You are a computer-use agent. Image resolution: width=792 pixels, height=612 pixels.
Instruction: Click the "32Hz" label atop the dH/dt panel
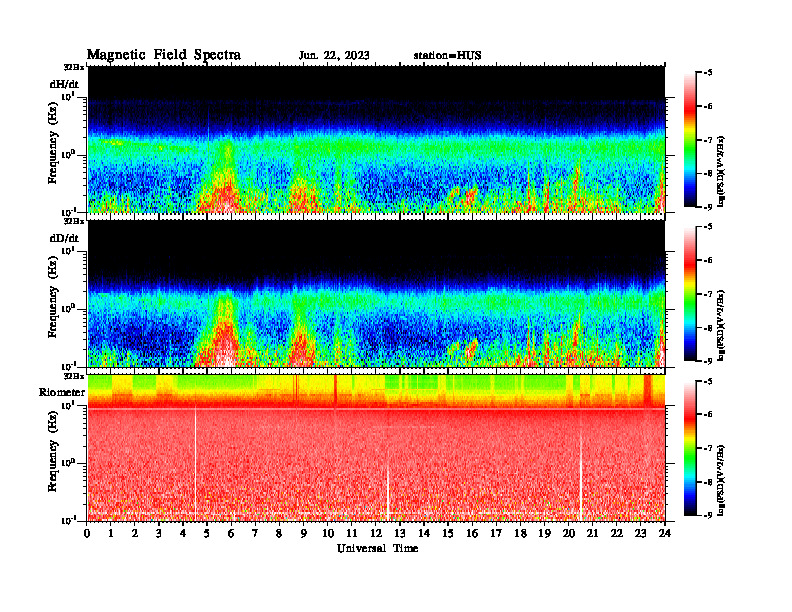[74, 67]
